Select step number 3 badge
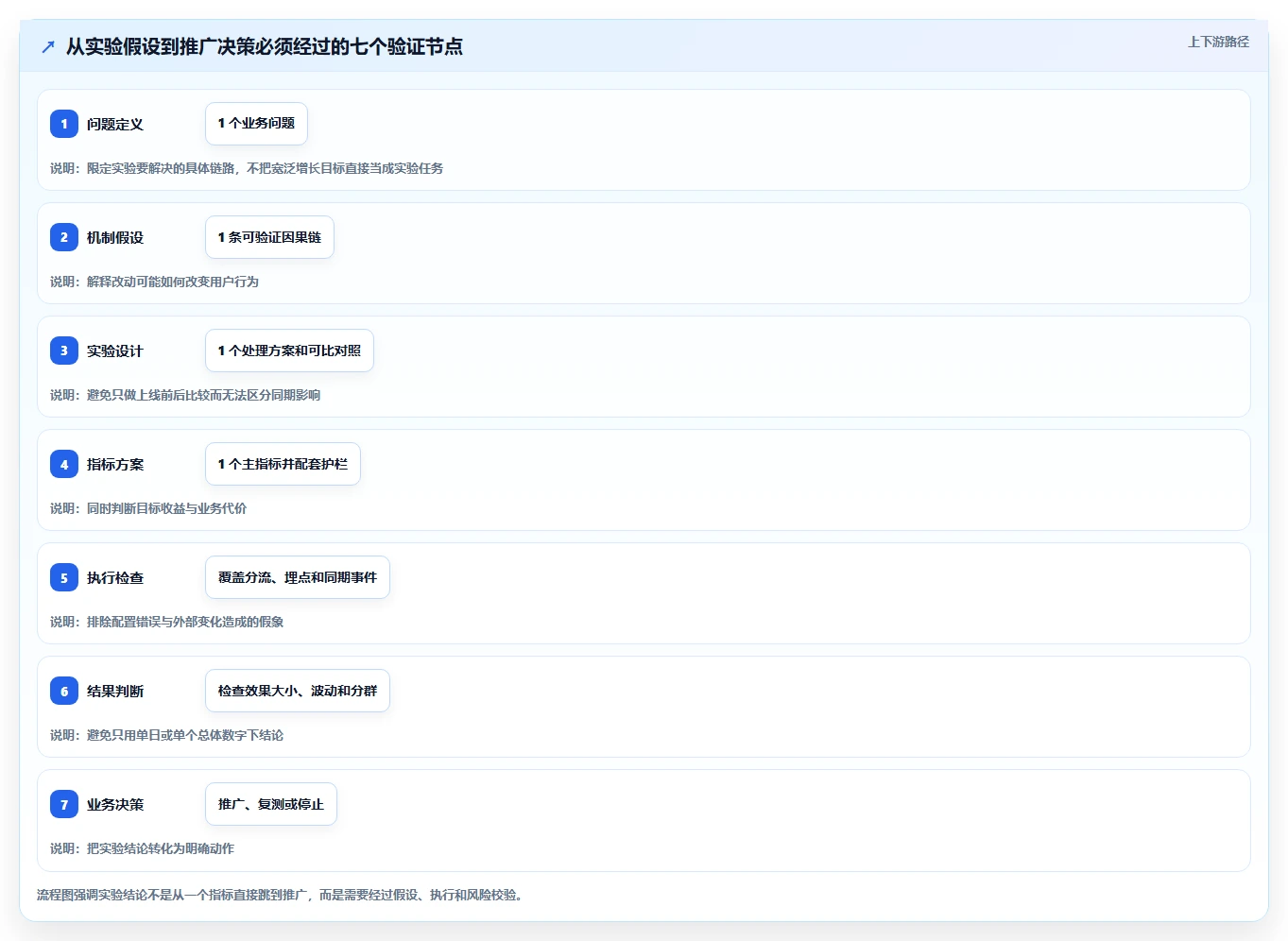Viewport: 1288px width, 941px height. click(64, 351)
